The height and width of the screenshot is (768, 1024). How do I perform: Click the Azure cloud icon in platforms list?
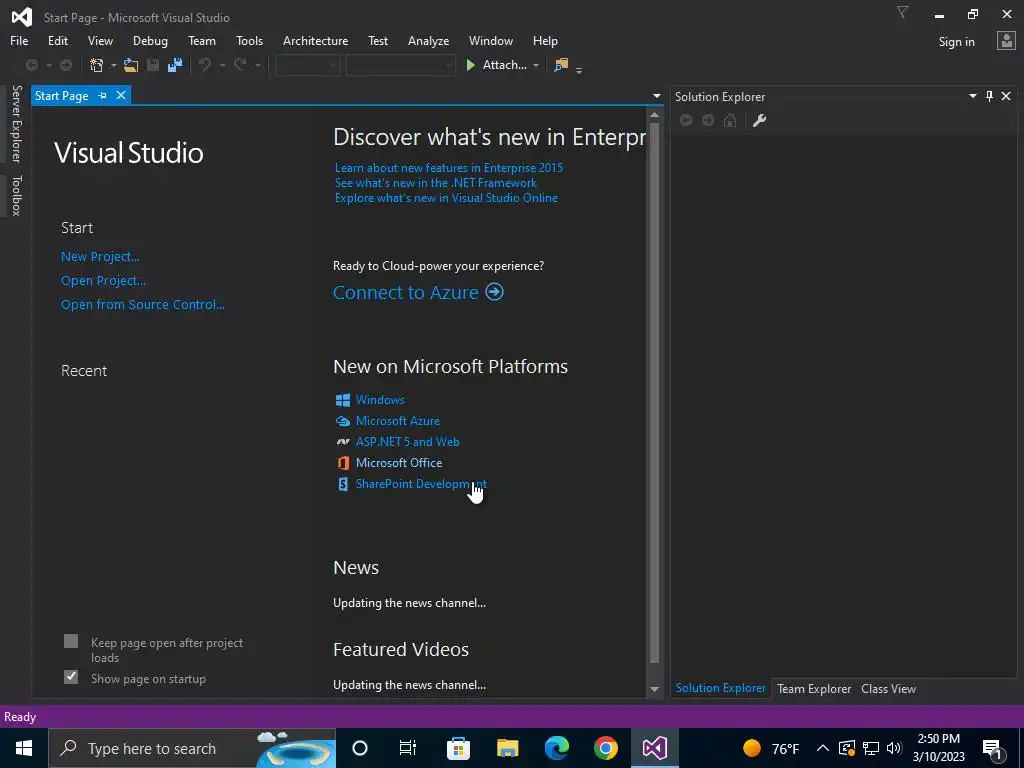343,421
